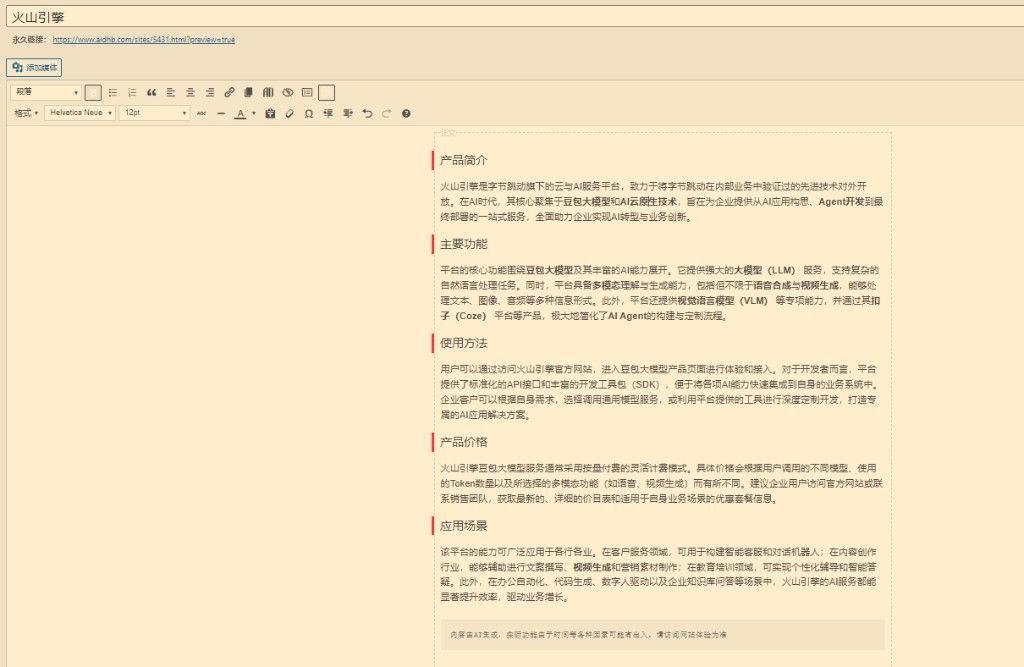
Task: Undo the last edit
Action: (367, 114)
